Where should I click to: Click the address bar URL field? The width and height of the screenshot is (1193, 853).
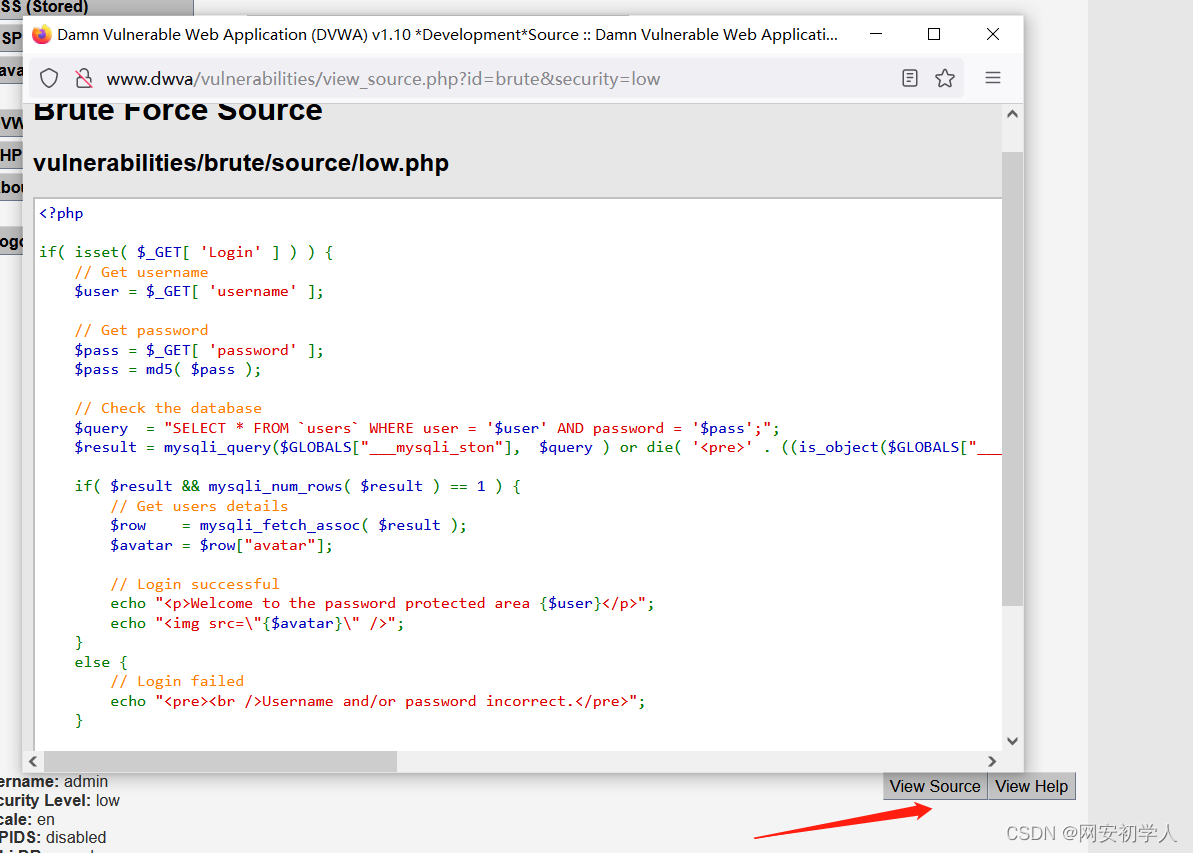coord(498,78)
